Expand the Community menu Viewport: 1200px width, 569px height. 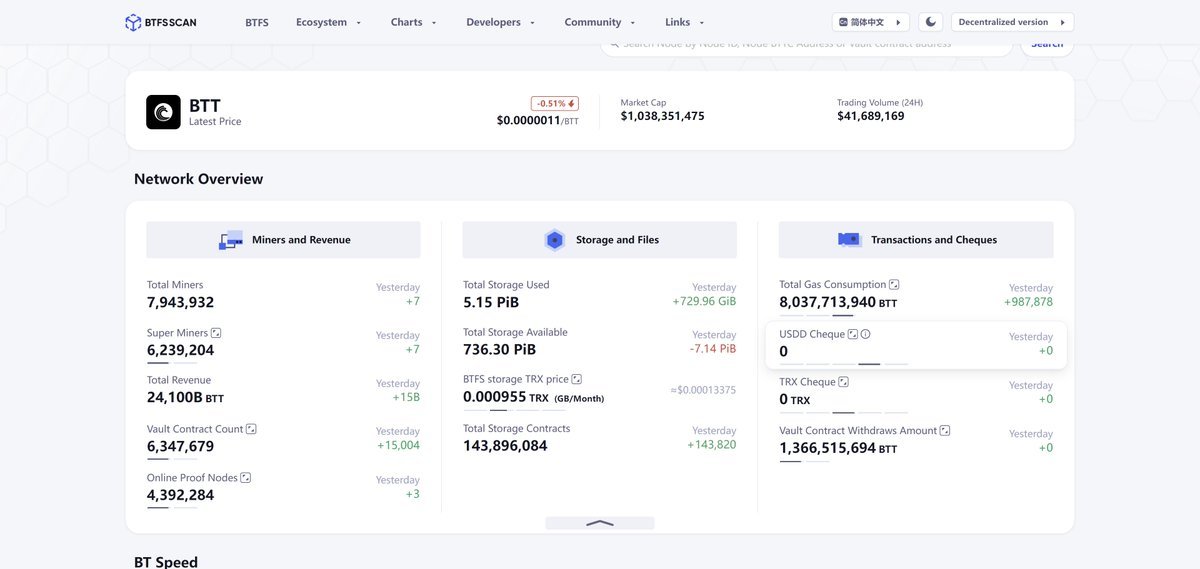point(600,22)
